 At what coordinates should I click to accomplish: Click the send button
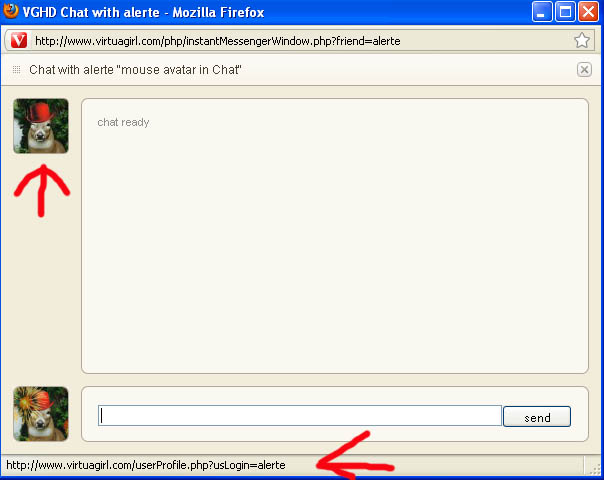click(537, 416)
